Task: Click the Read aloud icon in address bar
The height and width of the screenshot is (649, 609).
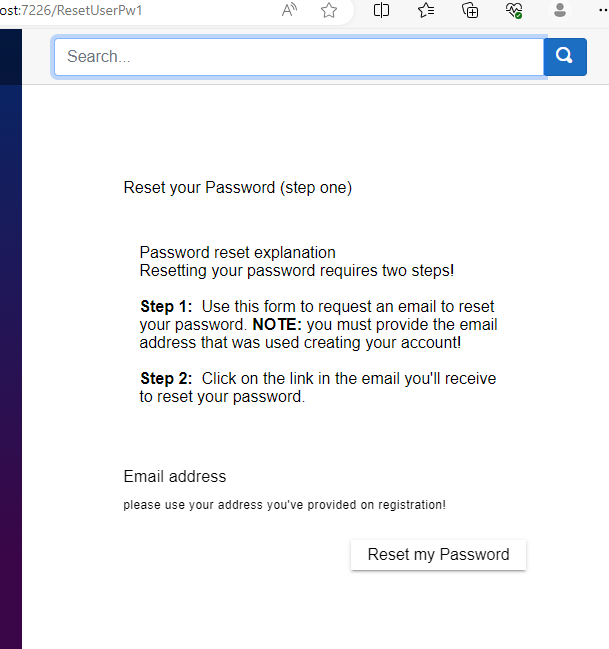Action: pyautogui.click(x=289, y=10)
